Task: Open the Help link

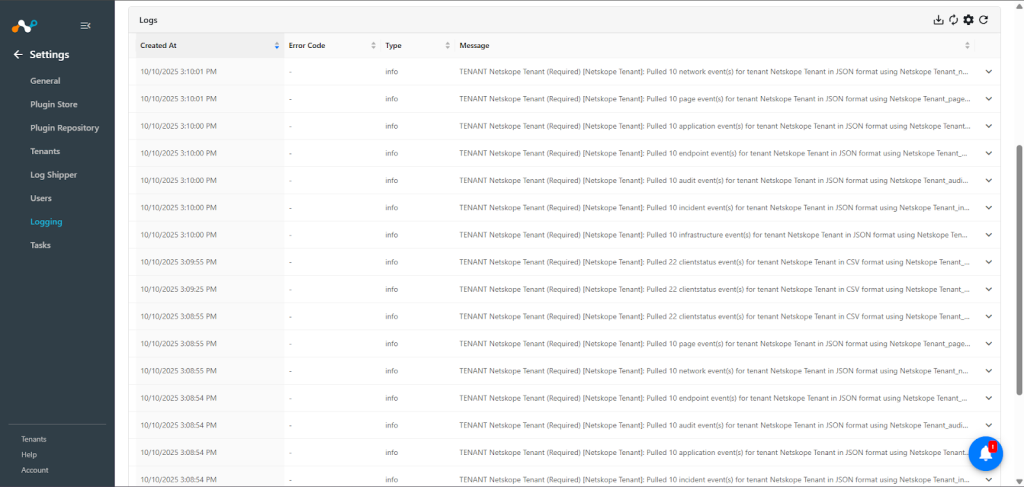Action: click(x=29, y=454)
